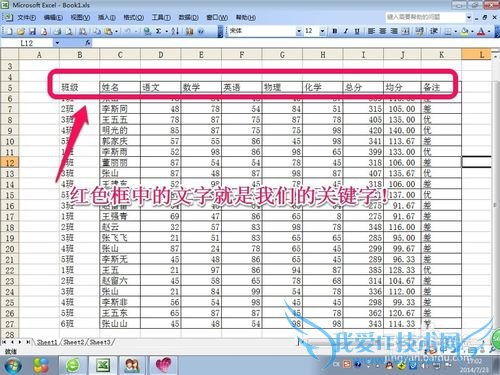
Task: Click the L12 Name Box field
Action: (x=27, y=43)
